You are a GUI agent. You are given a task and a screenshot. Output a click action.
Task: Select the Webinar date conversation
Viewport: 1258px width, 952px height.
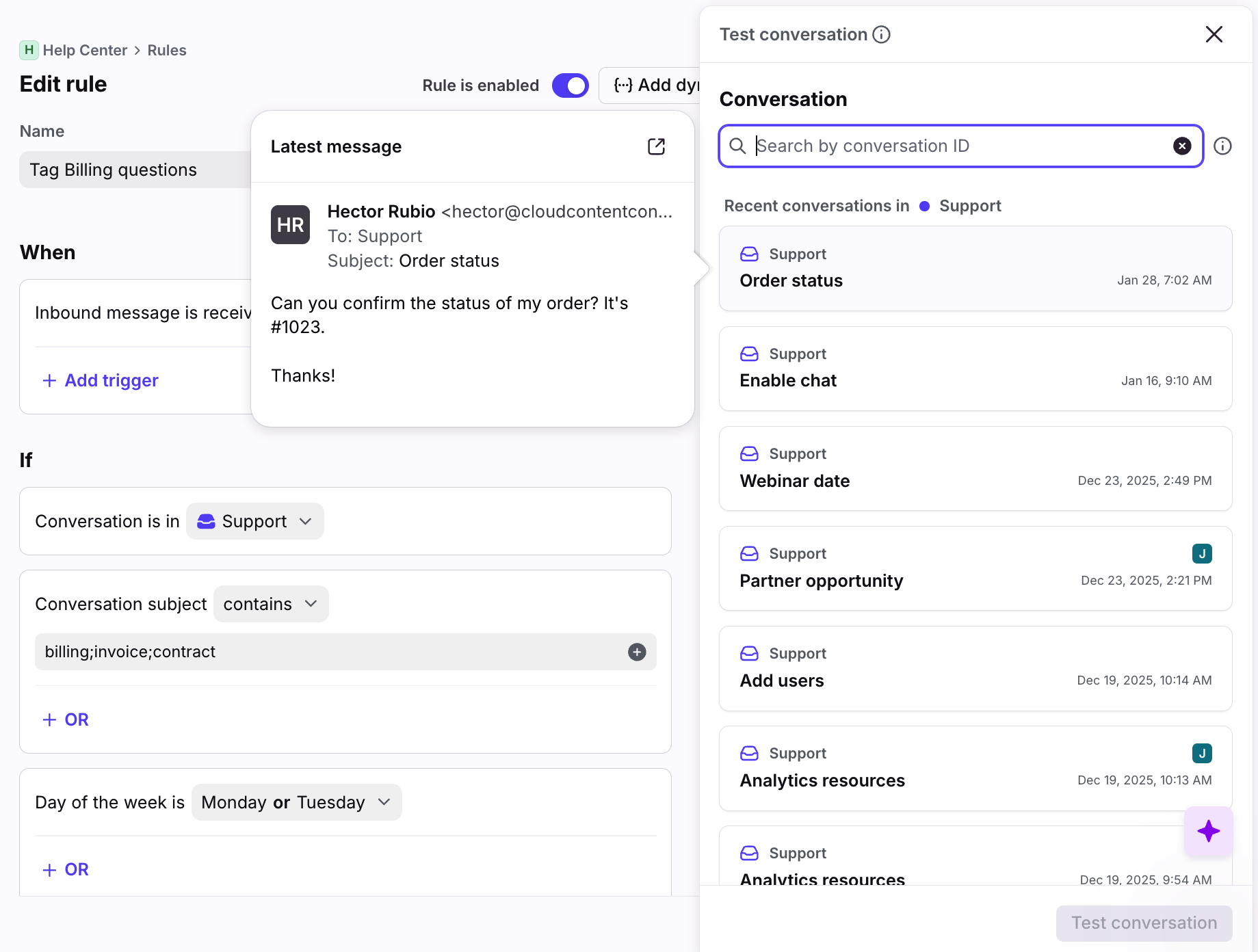(x=975, y=468)
